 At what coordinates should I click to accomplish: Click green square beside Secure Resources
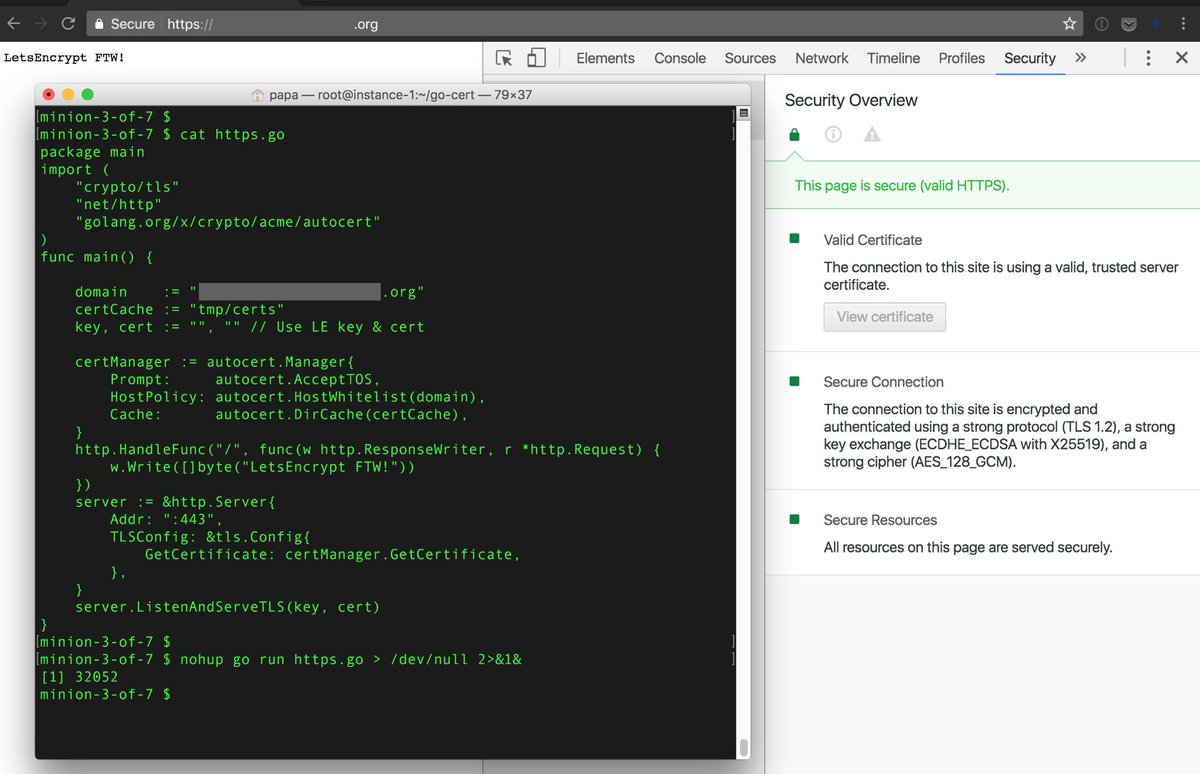[x=795, y=519]
